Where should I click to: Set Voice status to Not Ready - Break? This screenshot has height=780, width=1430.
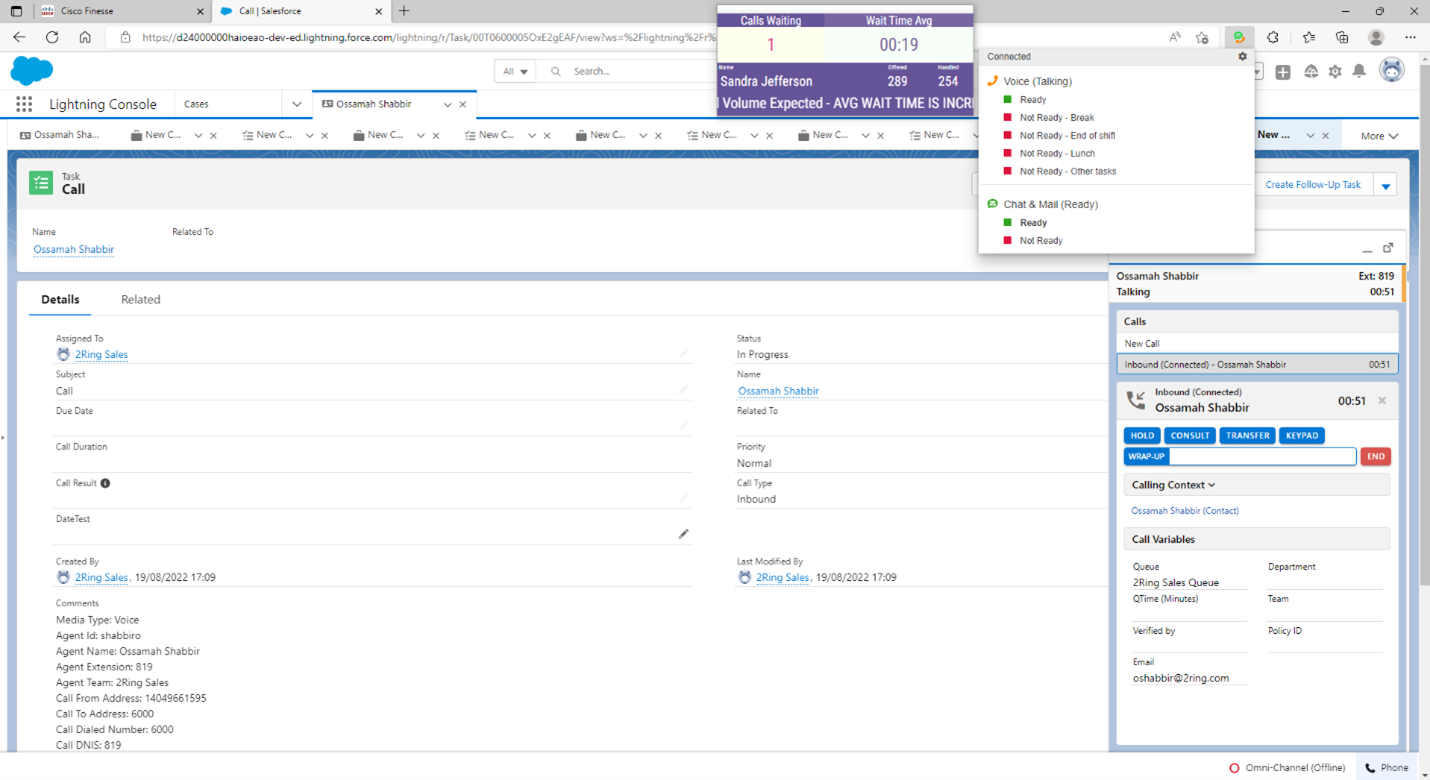coord(1056,118)
